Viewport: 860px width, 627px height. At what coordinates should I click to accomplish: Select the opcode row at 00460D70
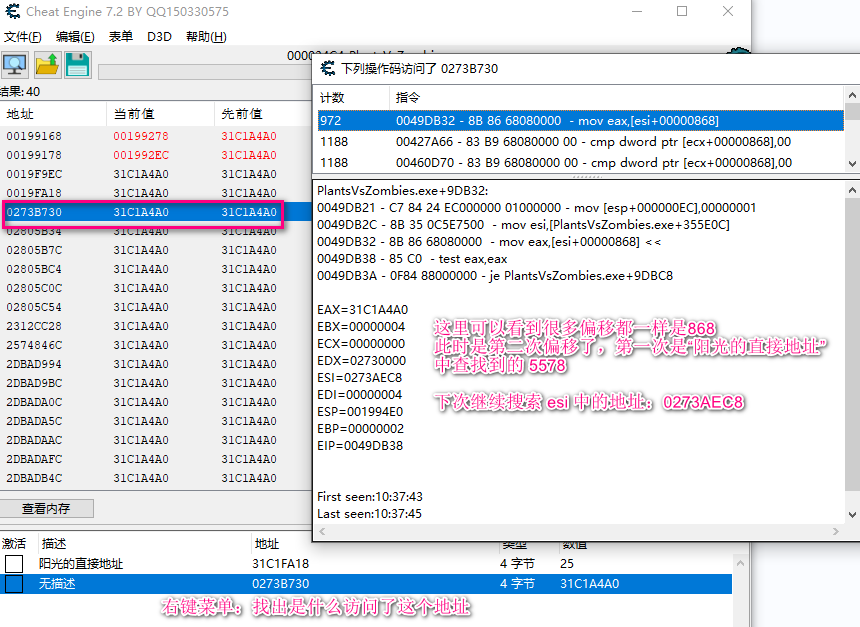580,162
